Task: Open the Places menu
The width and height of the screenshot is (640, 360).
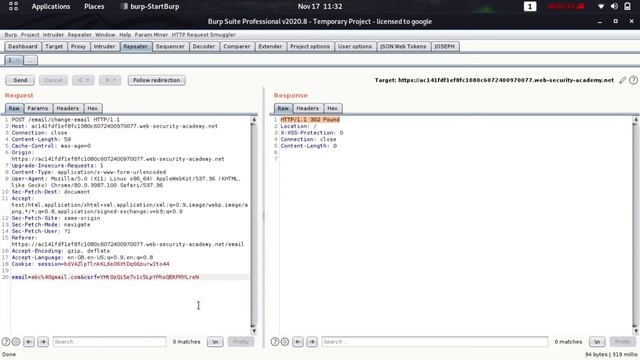Action: pyautogui.click(x=94, y=7)
